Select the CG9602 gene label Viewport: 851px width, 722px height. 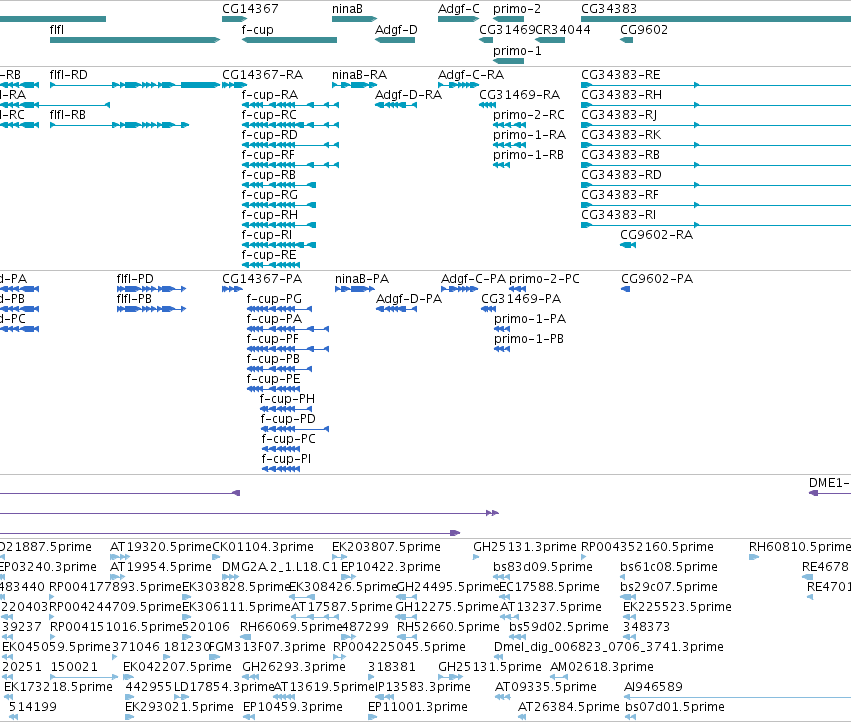(x=644, y=29)
